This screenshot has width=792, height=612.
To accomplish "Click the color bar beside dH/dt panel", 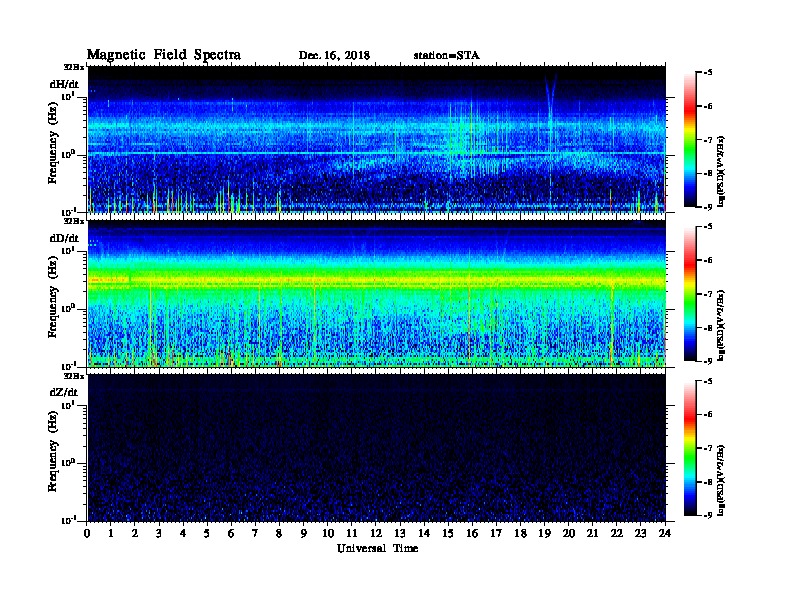I will 689,140.
